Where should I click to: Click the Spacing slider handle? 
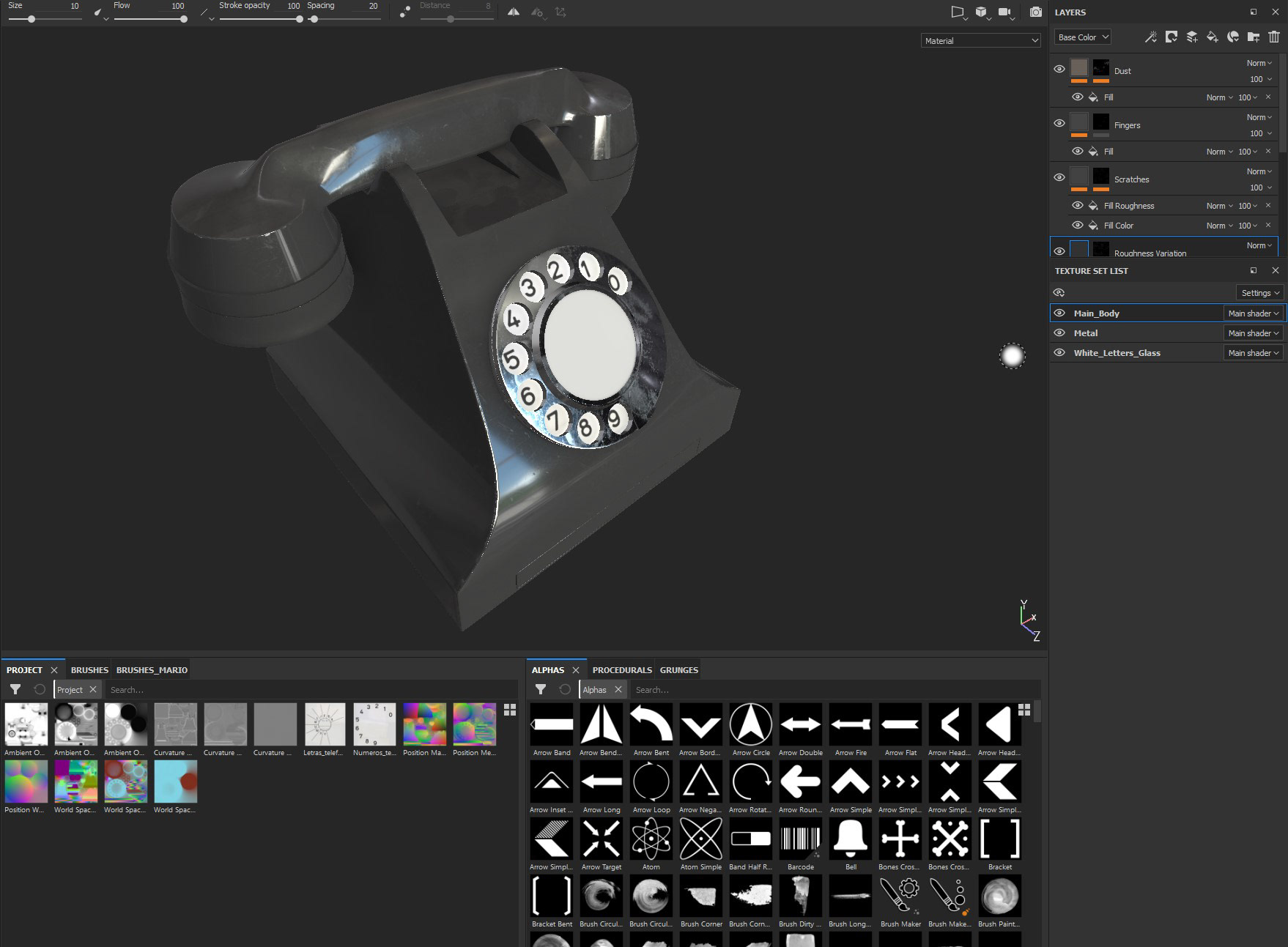(314, 19)
